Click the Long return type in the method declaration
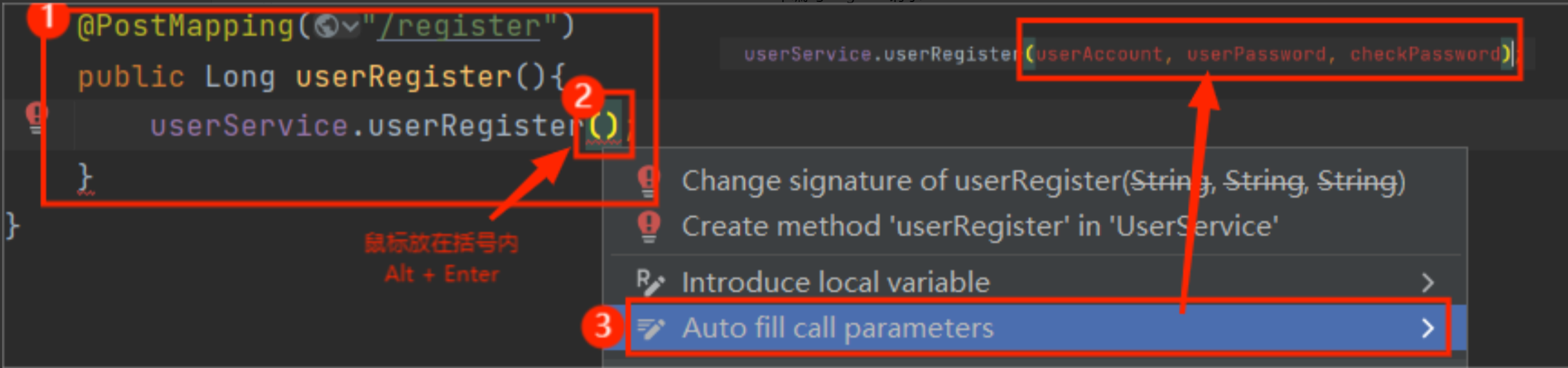The height and width of the screenshot is (368, 1568). click(240, 76)
